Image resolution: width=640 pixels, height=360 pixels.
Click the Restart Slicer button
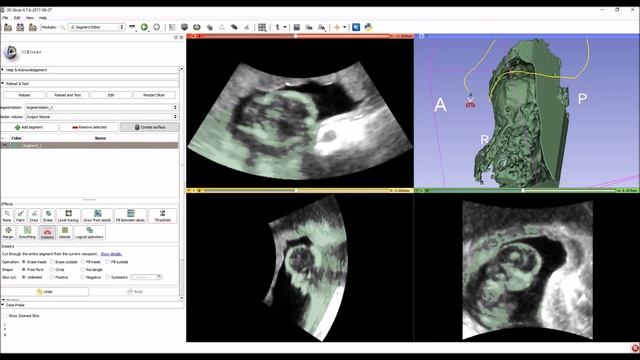coord(154,95)
